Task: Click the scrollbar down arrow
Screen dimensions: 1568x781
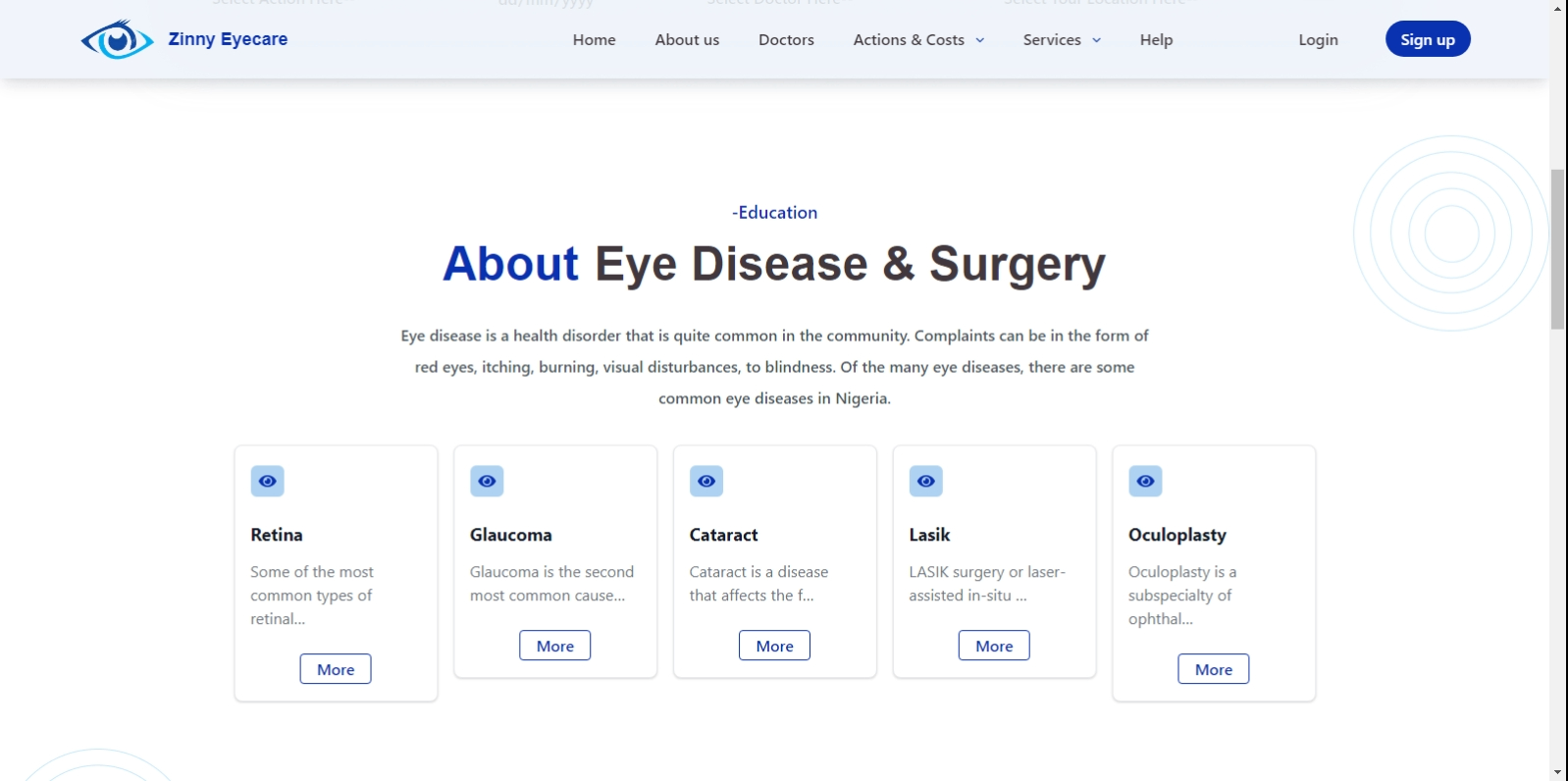Action: pyautogui.click(x=1558, y=772)
